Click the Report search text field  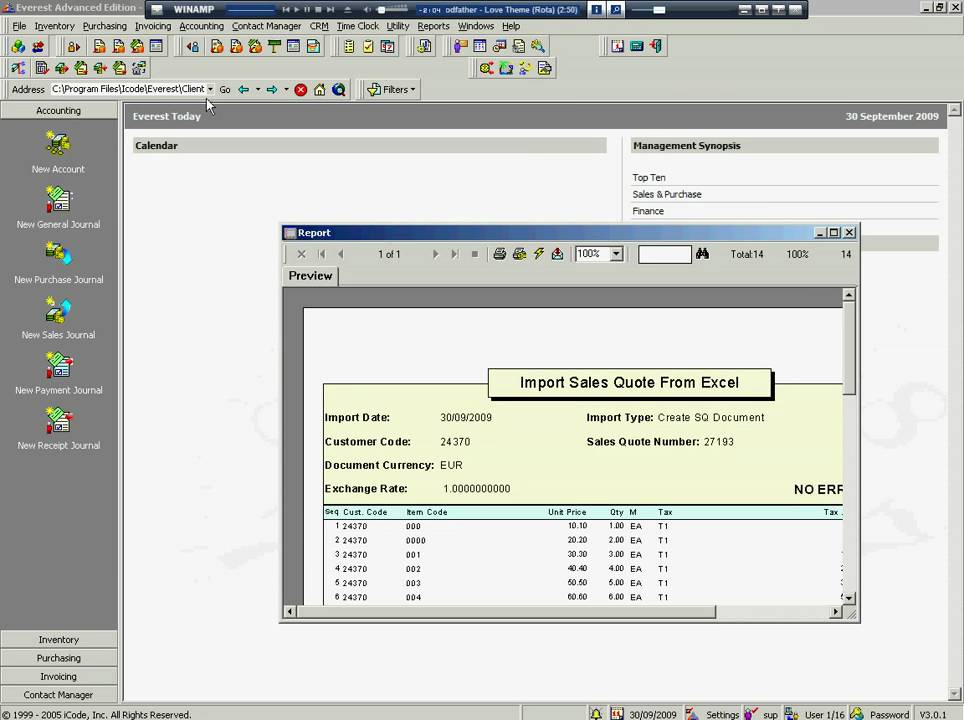665,254
